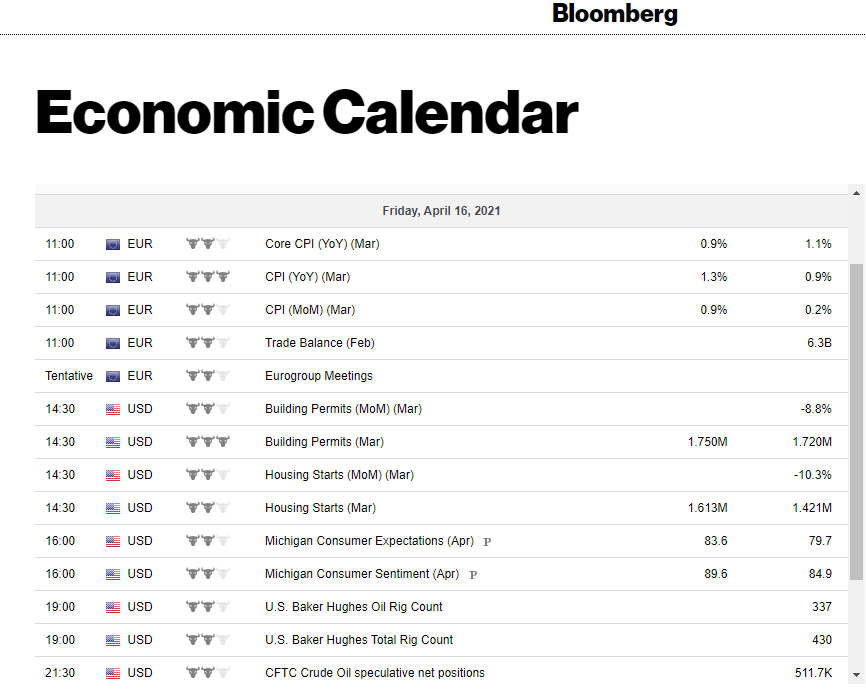The height and width of the screenshot is (696, 866).
Task: Open the Core CPI (YoY) (Mar) event
Action: (322, 244)
